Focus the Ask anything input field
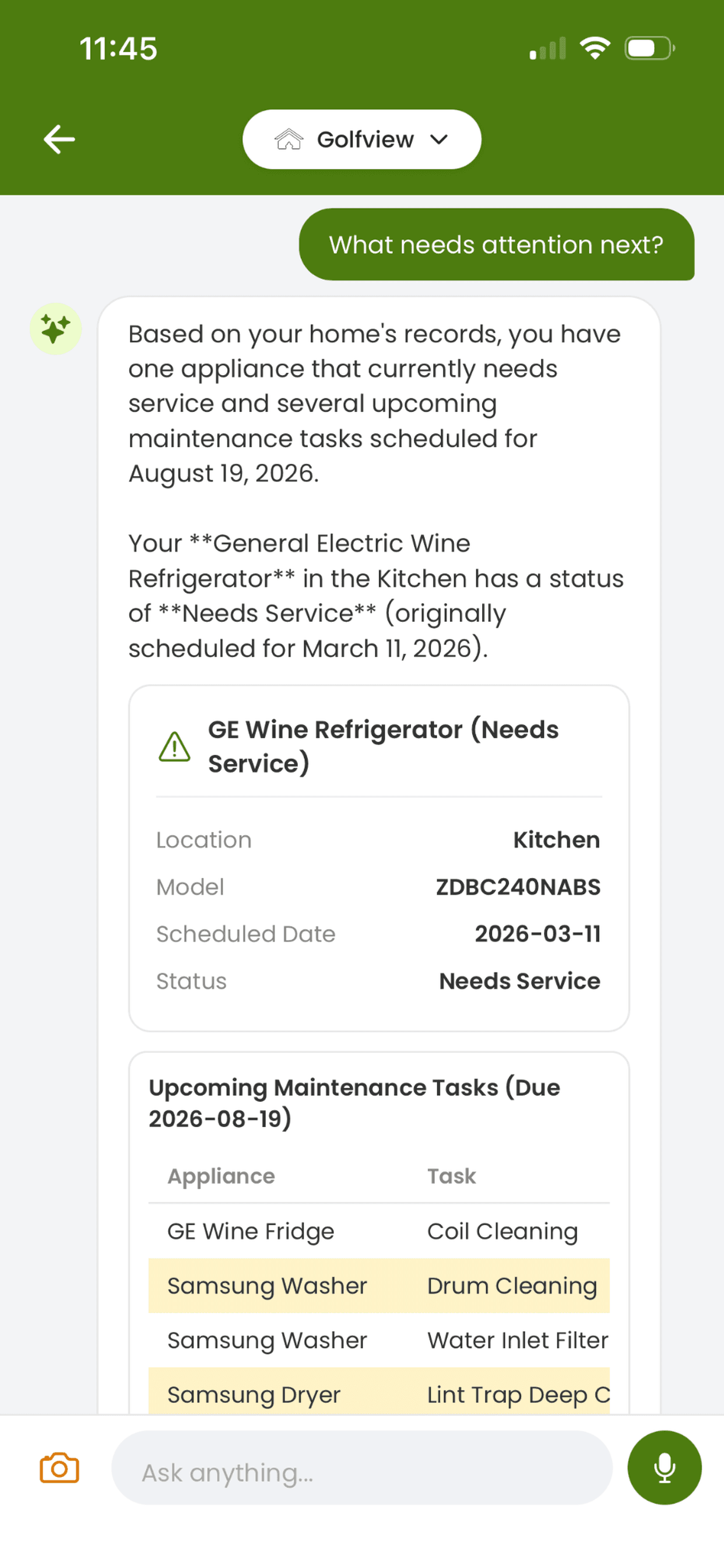Image resolution: width=724 pixels, height=1568 pixels. tap(362, 1468)
